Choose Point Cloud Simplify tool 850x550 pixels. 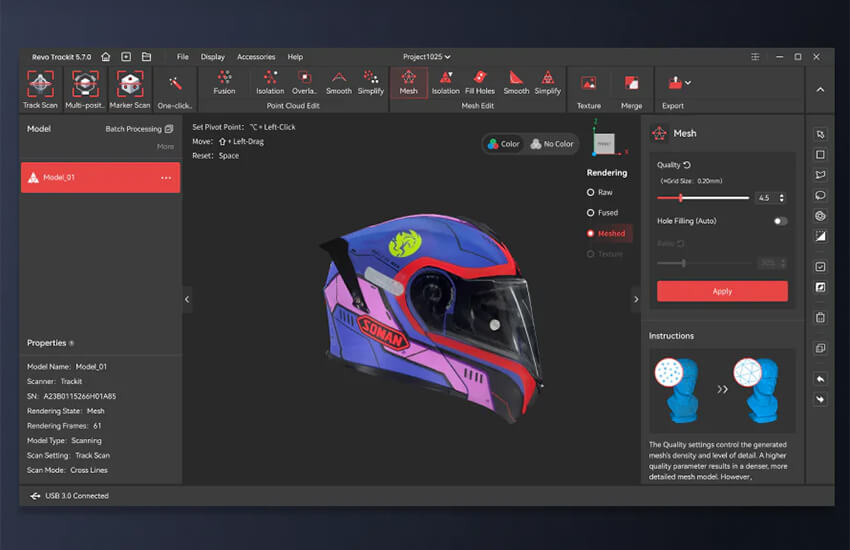pos(371,83)
